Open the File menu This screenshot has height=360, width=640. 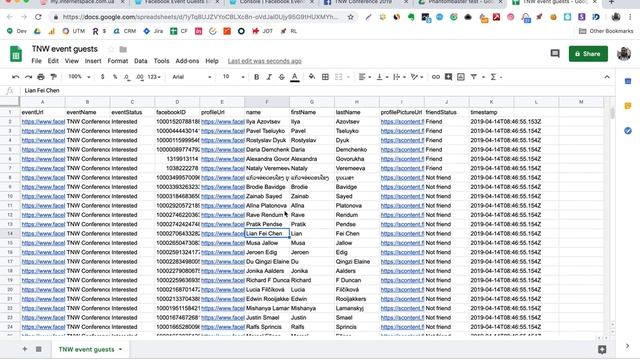click(36, 61)
